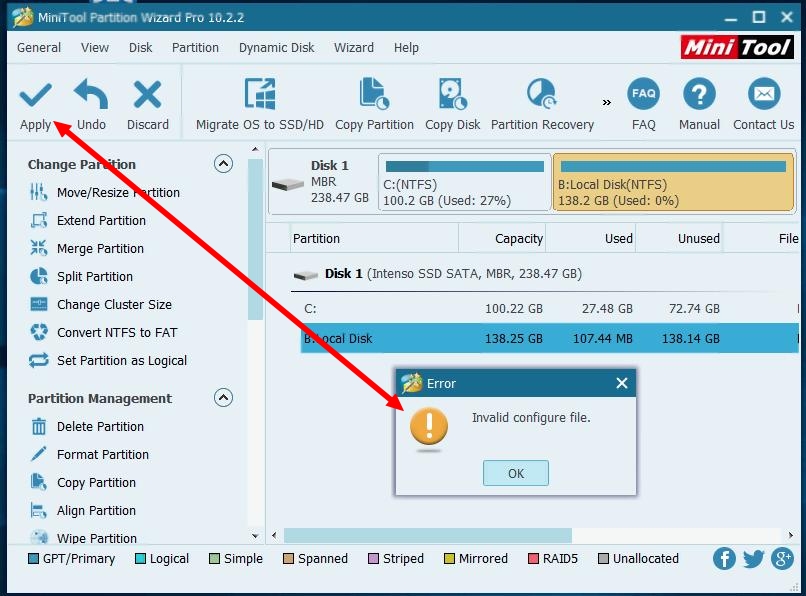This screenshot has height=596, width=806.
Task: Click the 27.48 GB used value
Action: pyautogui.click(x=607, y=309)
